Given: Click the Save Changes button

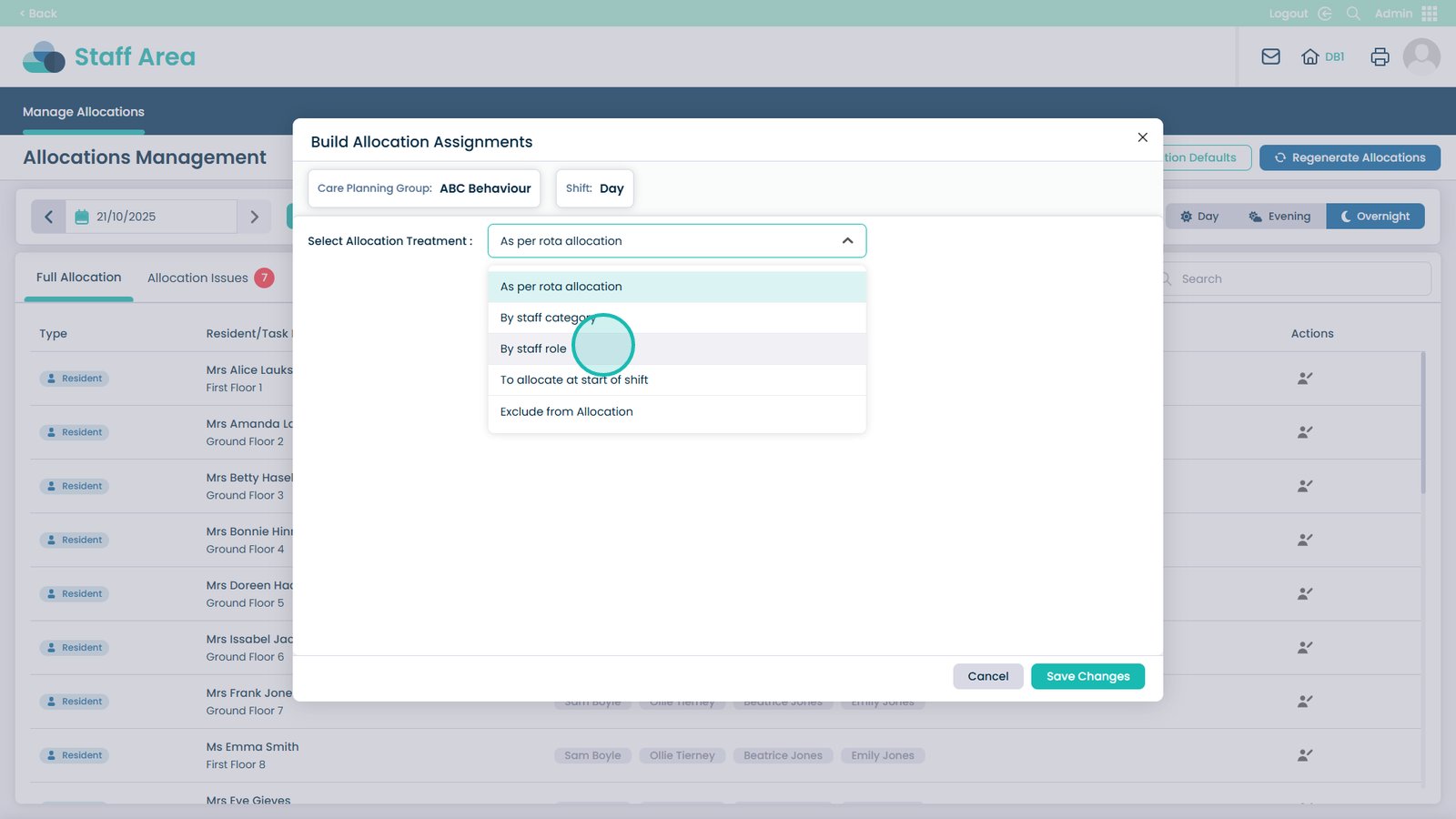Looking at the screenshot, I should 1087,677.
